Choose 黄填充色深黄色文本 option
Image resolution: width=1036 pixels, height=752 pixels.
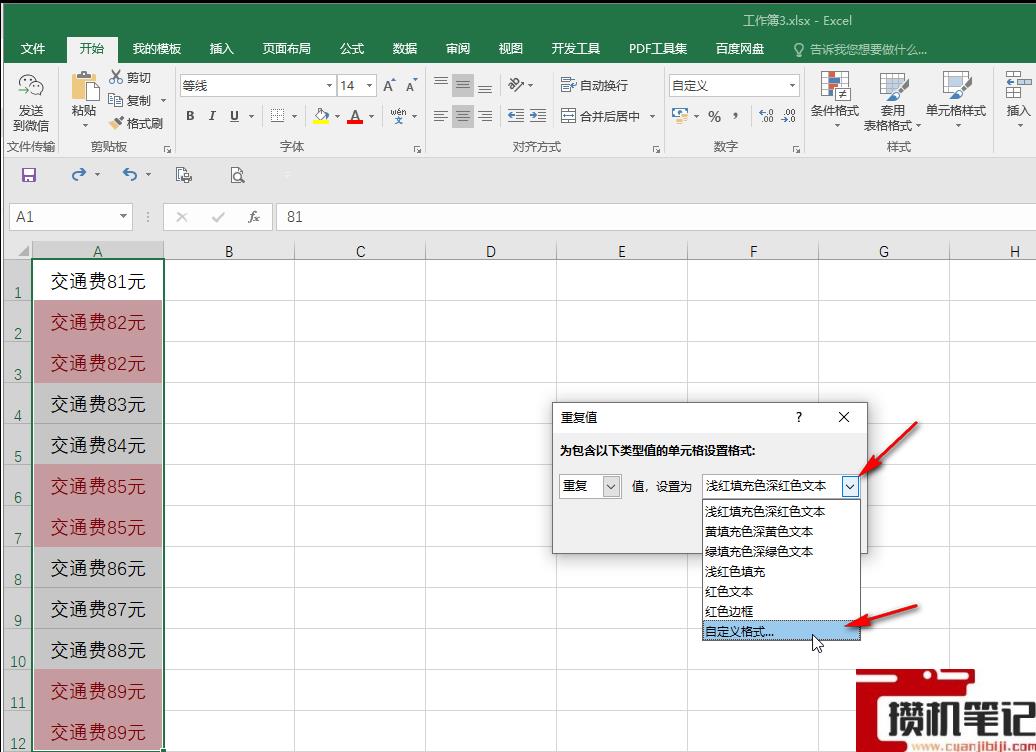pyautogui.click(x=781, y=531)
